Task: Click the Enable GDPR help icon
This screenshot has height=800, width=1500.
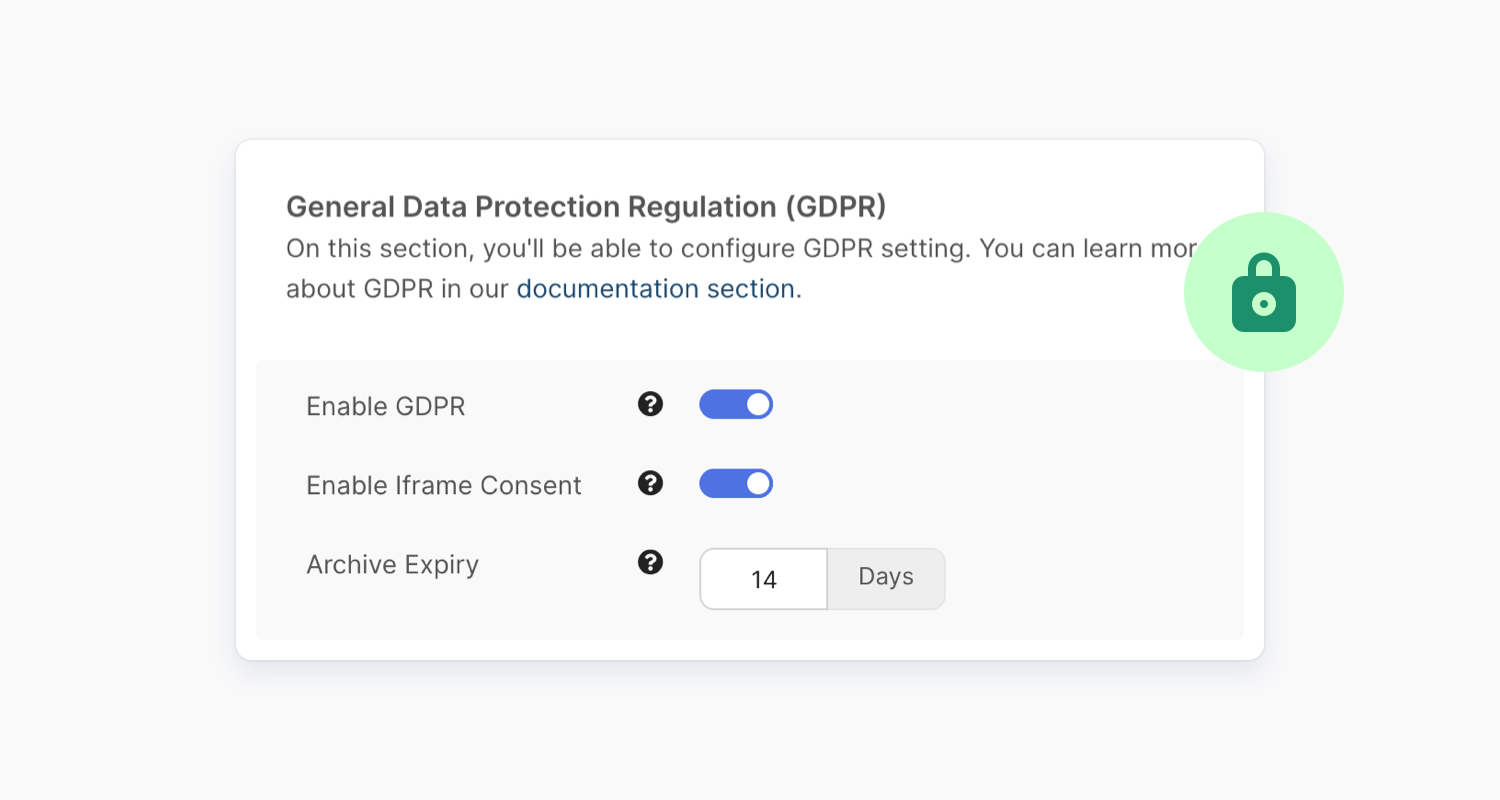Action: [650, 404]
